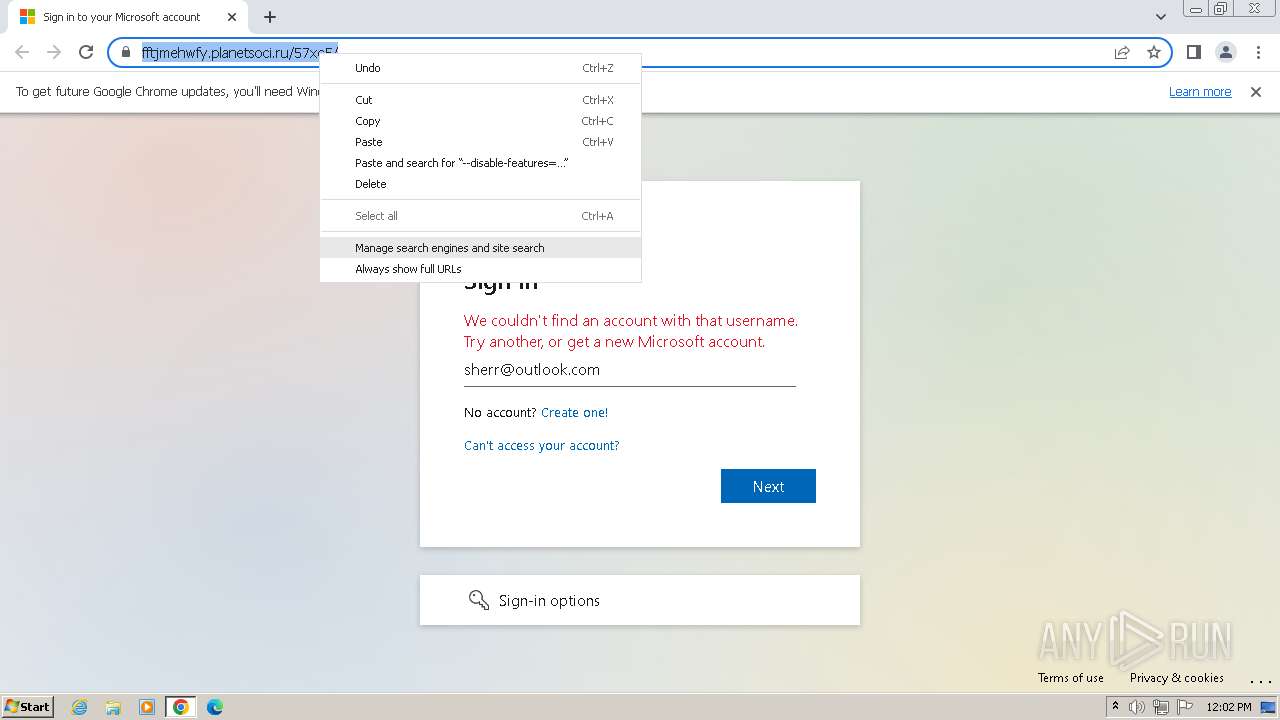Open the media player taskbar icon
The width and height of the screenshot is (1280, 720).
coord(147,707)
